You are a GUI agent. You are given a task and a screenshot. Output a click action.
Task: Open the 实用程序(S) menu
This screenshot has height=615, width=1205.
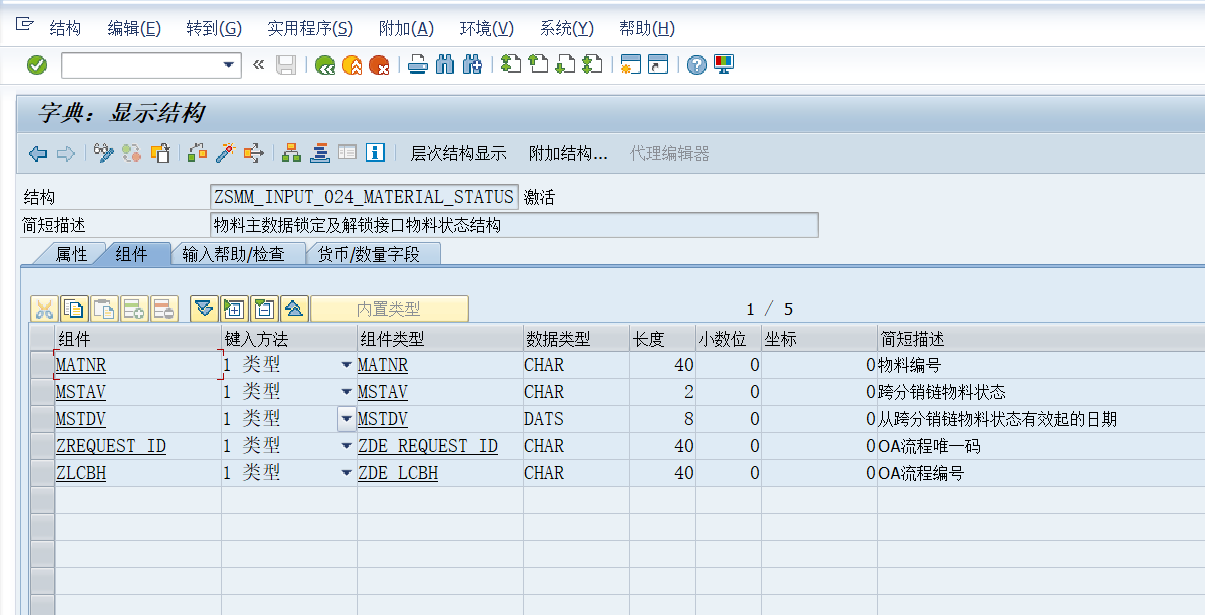[310, 29]
